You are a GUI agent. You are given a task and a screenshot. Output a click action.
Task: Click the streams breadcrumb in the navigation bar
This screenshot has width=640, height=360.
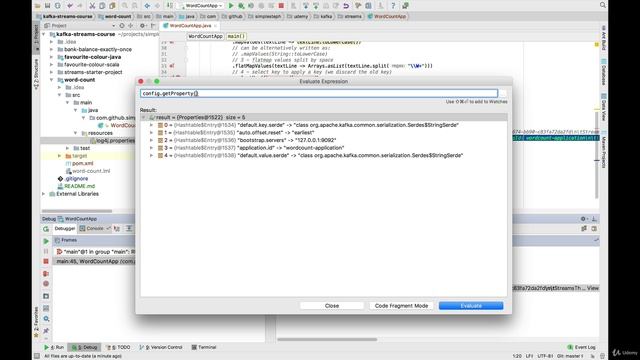[x=351, y=16]
